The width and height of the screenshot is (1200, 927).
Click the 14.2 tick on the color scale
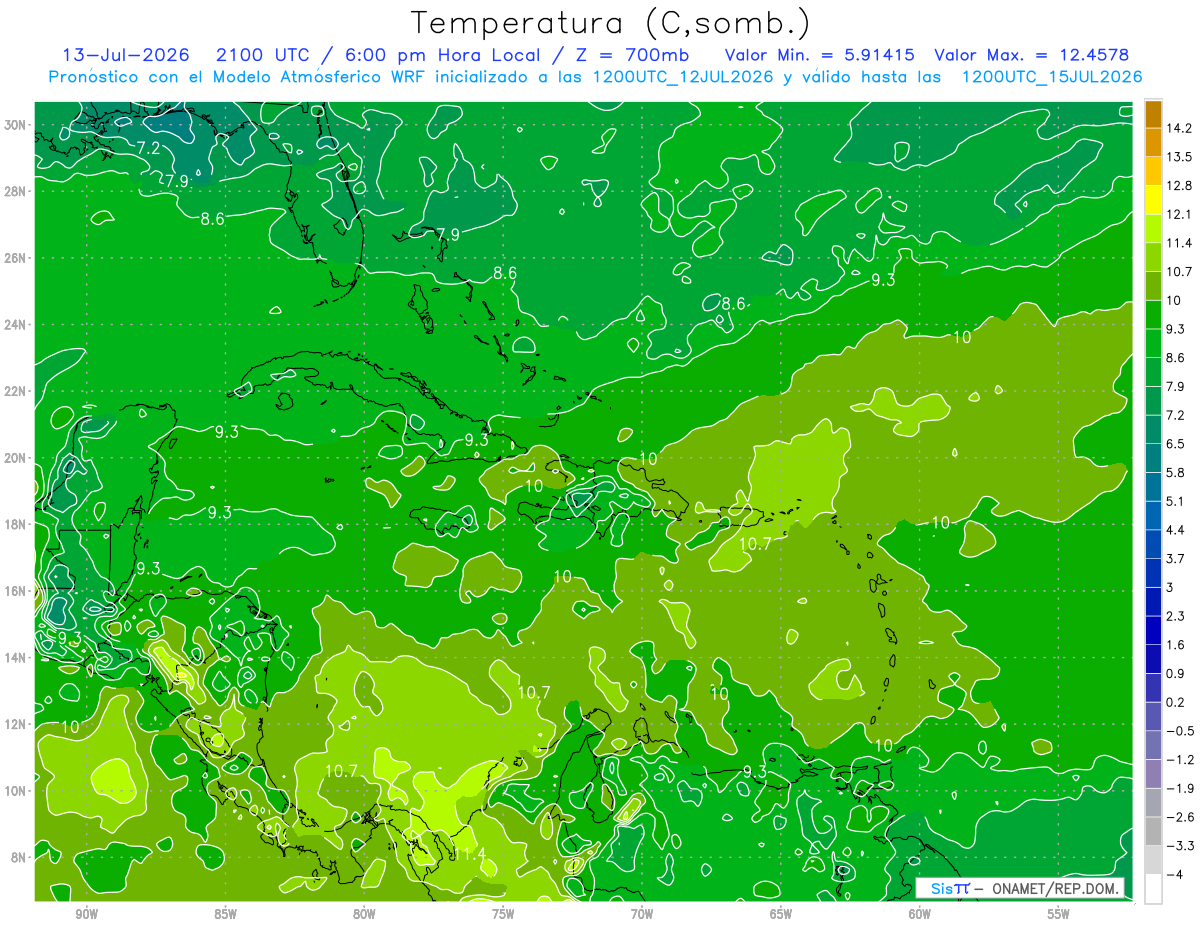coord(1180,128)
